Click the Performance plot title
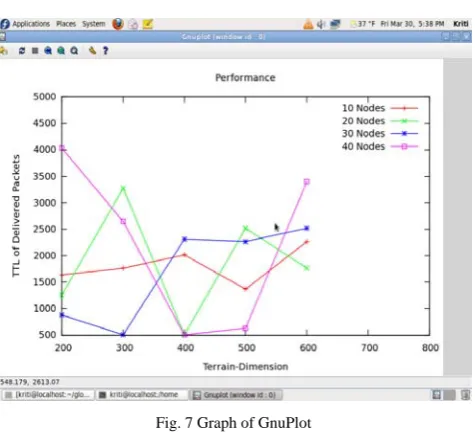The width and height of the screenshot is (475, 434). (x=245, y=78)
